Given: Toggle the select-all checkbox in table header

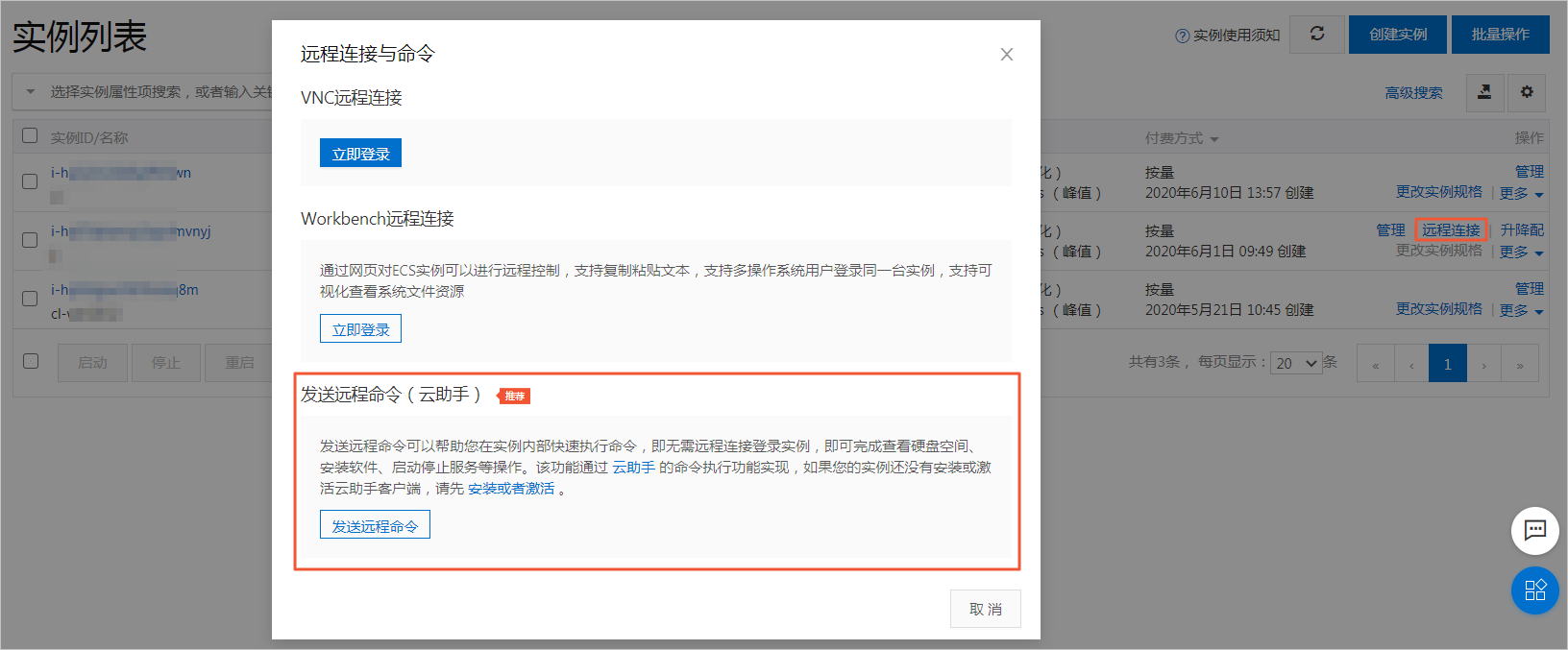Looking at the screenshot, I should [x=30, y=136].
